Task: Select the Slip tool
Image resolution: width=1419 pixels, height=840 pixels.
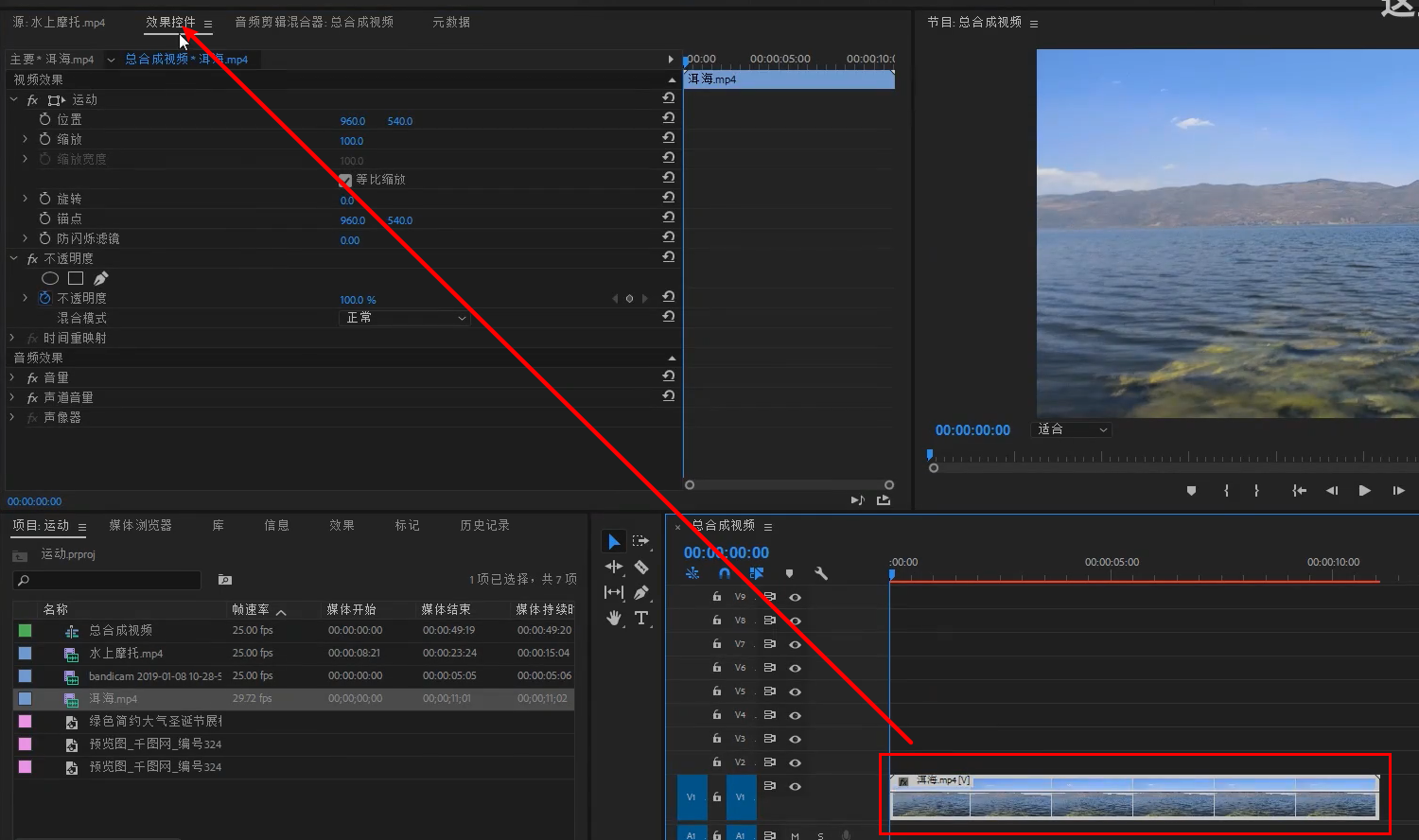Action: (614, 592)
